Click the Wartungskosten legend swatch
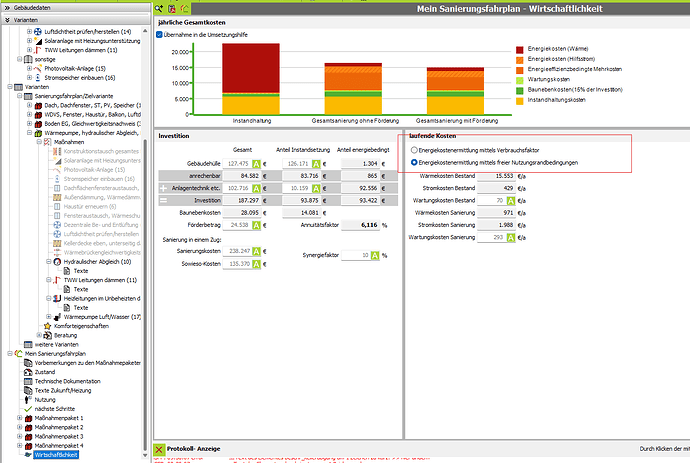Screen dimensions: 690x463 520,80
